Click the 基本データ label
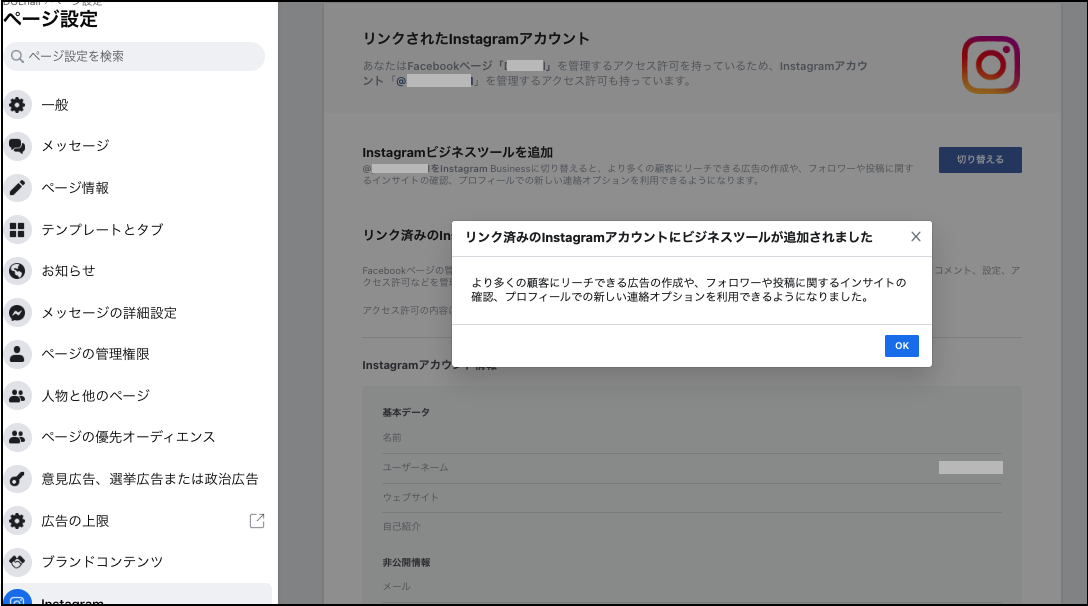 pos(406,412)
